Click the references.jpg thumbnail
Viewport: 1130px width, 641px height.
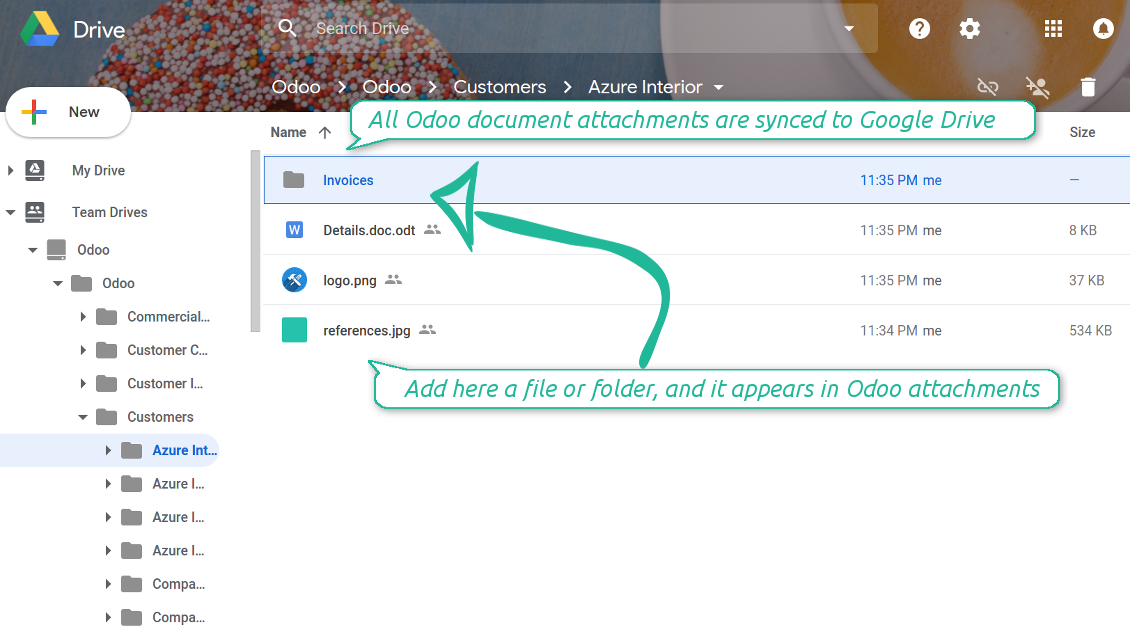click(294, 330)
